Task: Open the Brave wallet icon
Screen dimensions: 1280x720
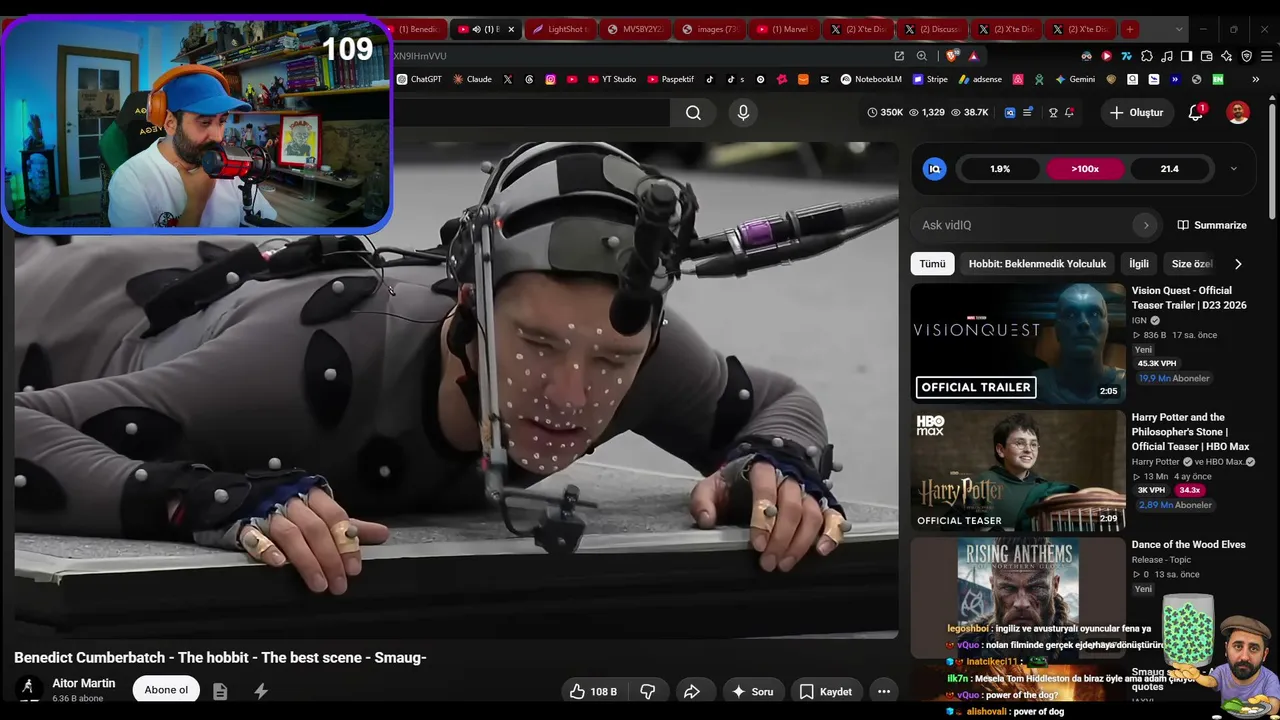Action: 1206,56
